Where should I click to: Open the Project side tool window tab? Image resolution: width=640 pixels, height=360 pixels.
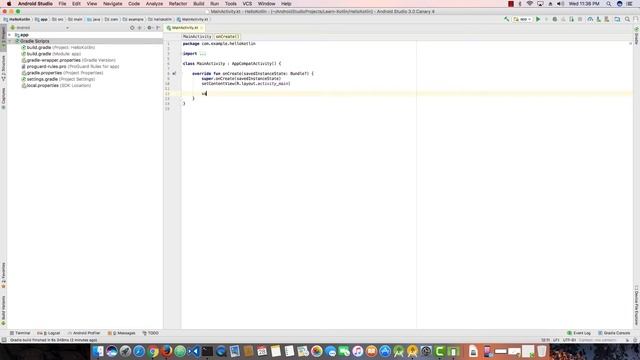(x=3, y=38)
